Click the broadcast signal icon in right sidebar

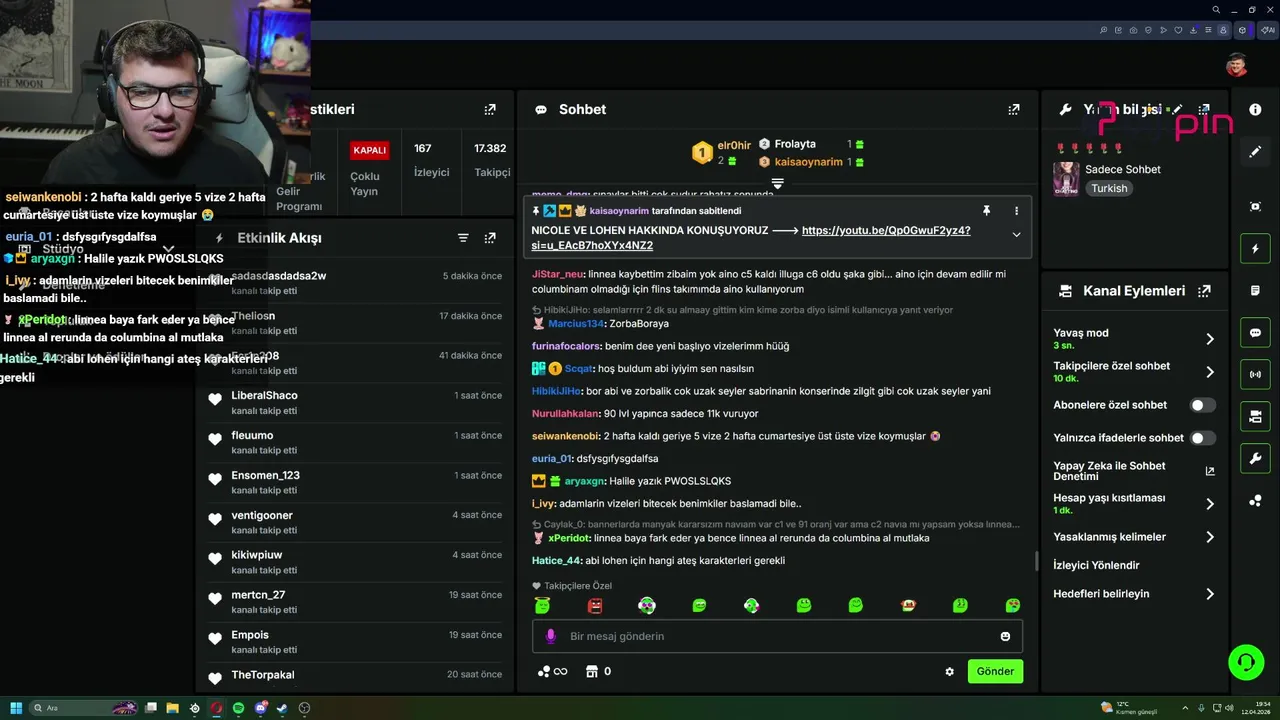[1255, 375]
